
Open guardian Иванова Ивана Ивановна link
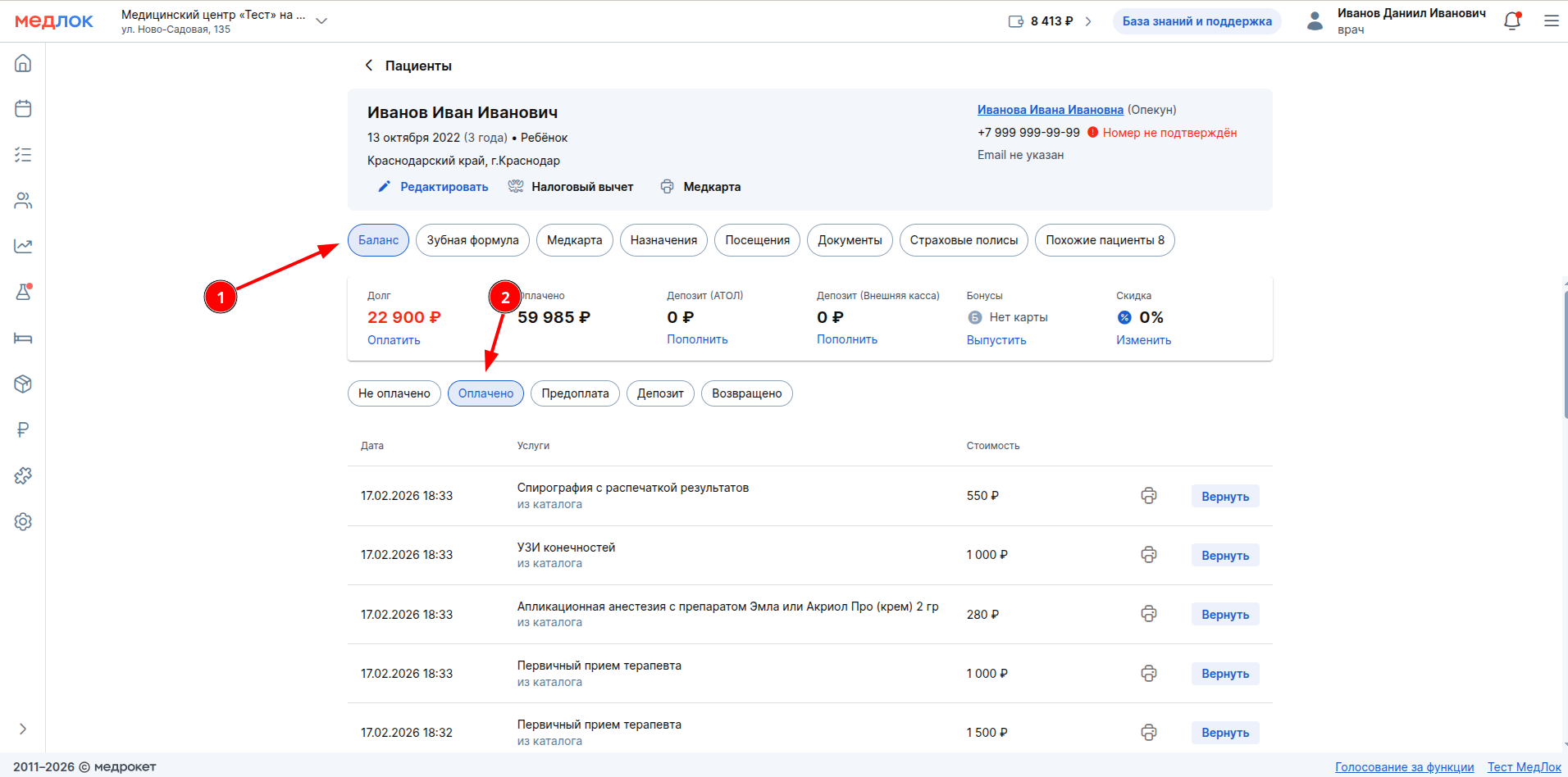pos(1050,110)
